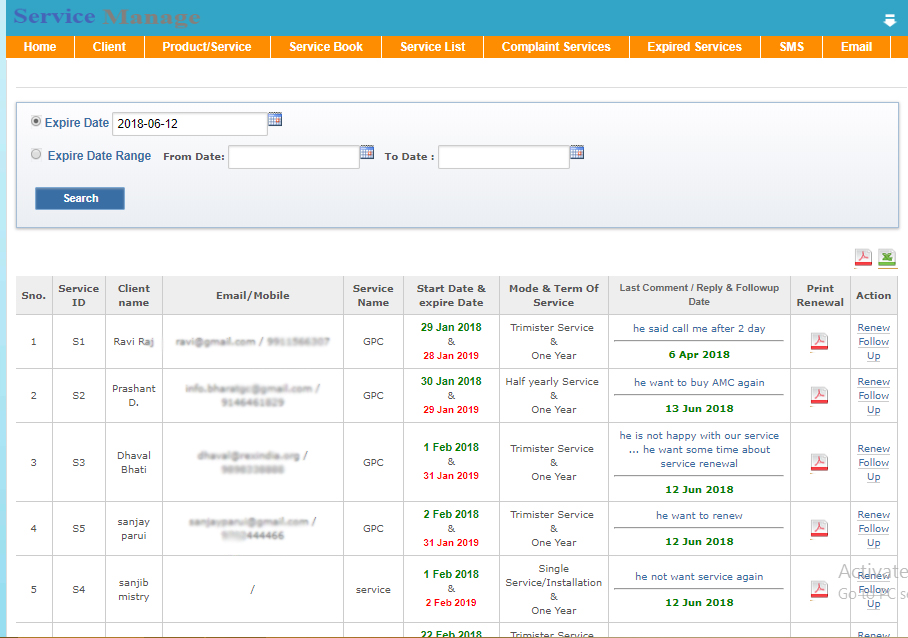Open the To Date calendar picker
Image resolution: width=908 pixels, height=638 pixels.
point(577,153)
